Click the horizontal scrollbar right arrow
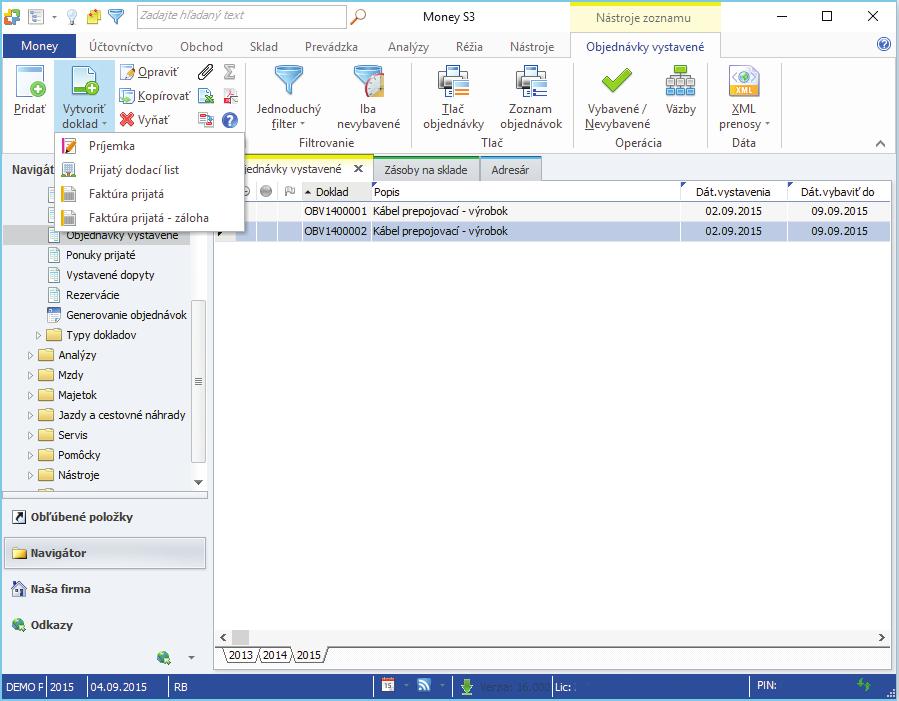This screenshot has height=701, width=899. click(881, 637)
